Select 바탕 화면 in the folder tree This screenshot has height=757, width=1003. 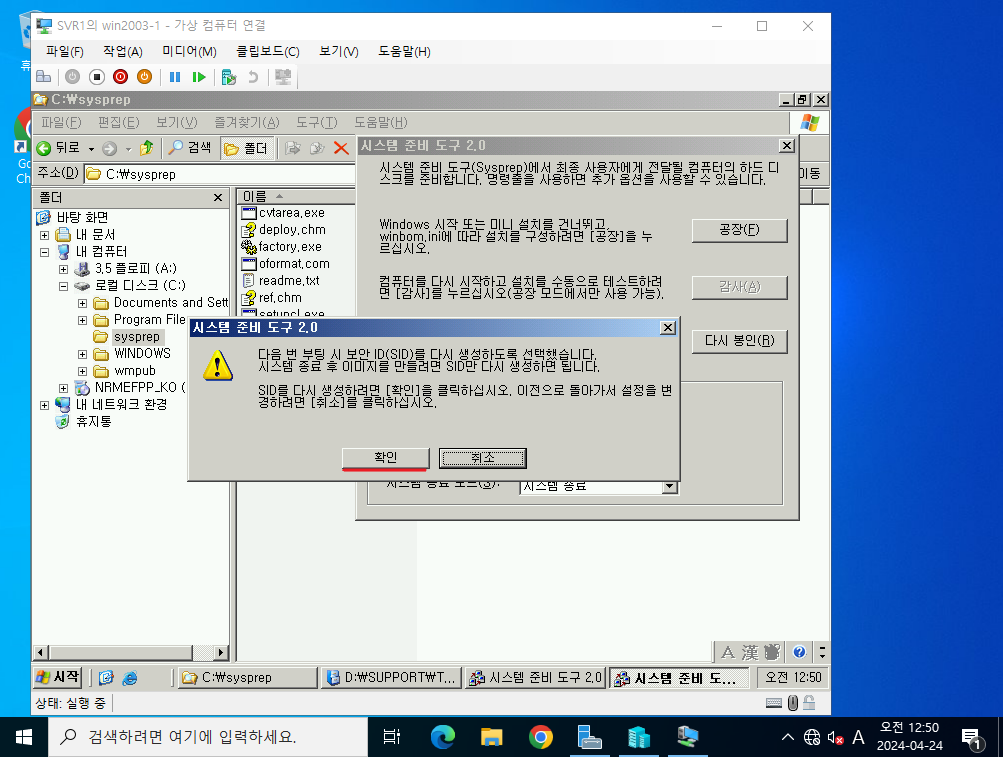click(x=82, y=218)
